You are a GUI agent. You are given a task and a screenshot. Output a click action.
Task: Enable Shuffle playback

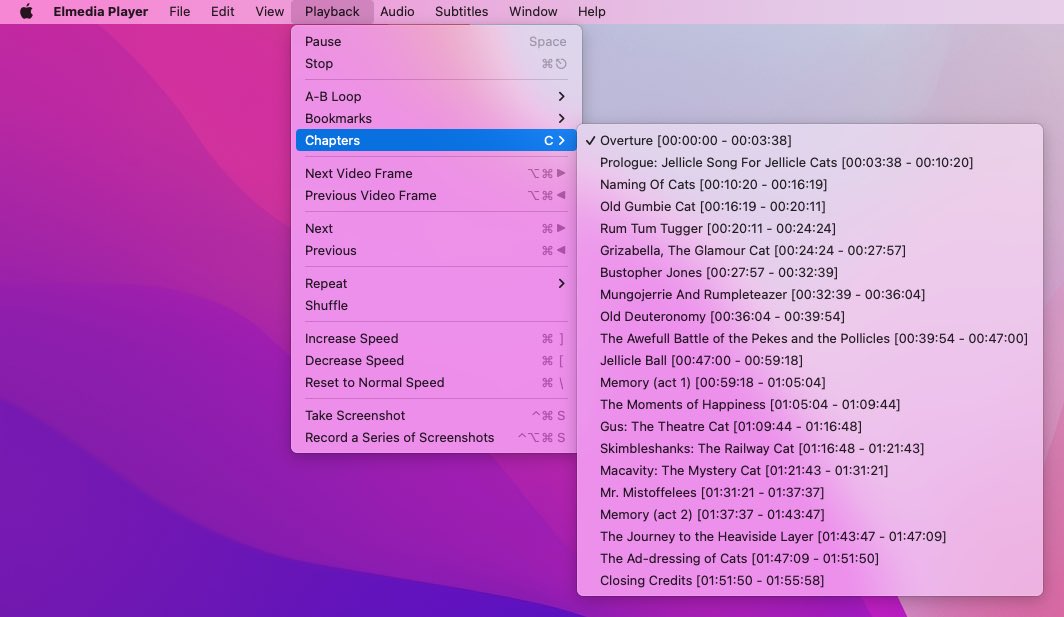point(325,305)
